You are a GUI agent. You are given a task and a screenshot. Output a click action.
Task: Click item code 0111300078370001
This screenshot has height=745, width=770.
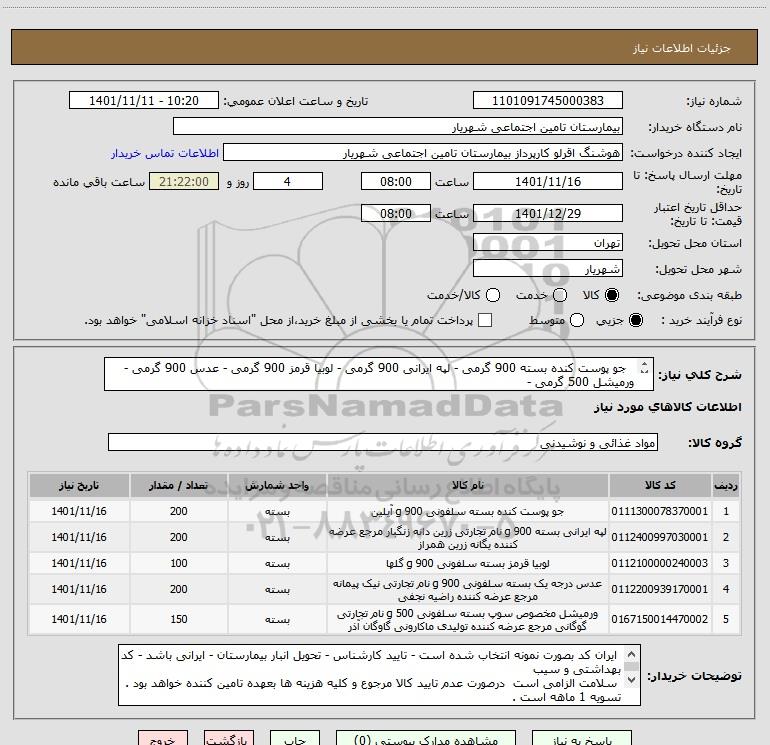tap(660, 511)
